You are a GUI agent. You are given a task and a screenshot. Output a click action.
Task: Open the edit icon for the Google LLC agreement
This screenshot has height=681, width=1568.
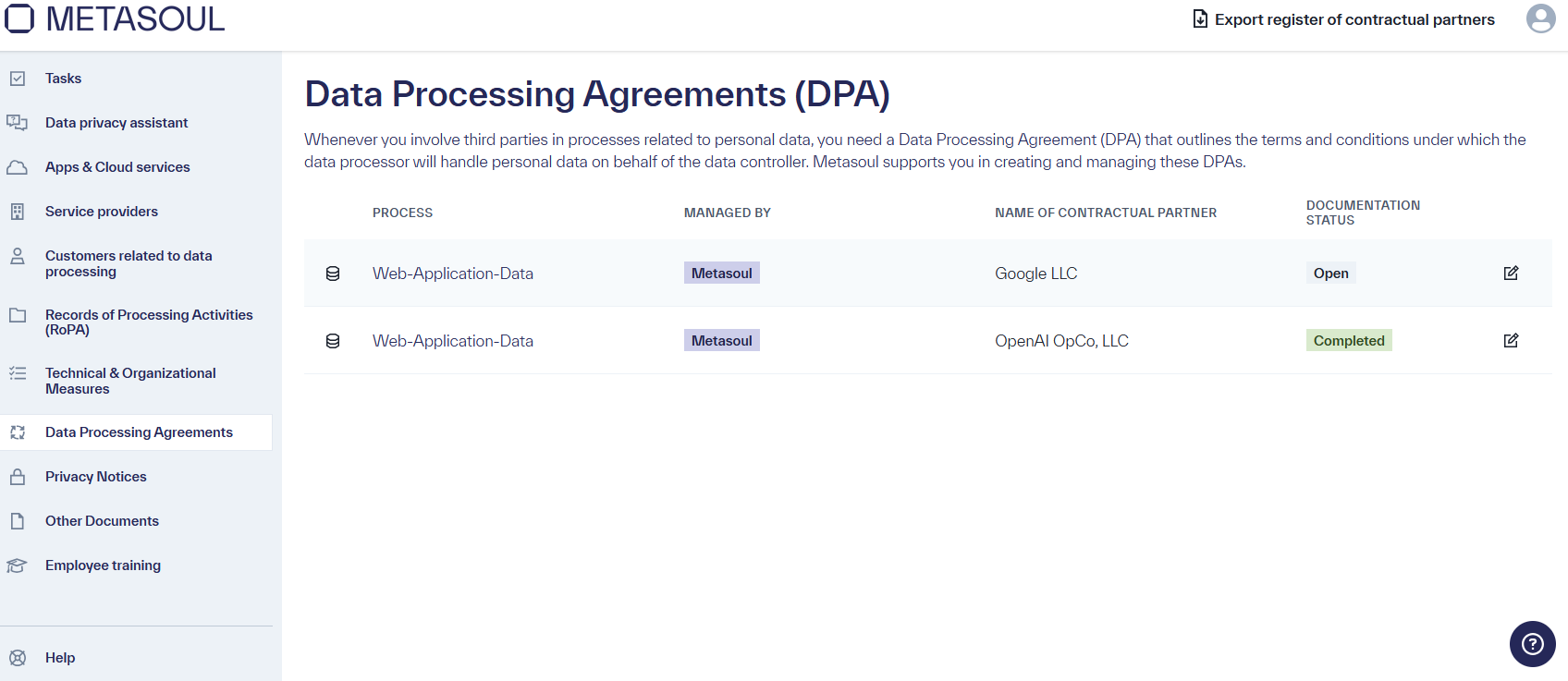(x=1511, y=273)
